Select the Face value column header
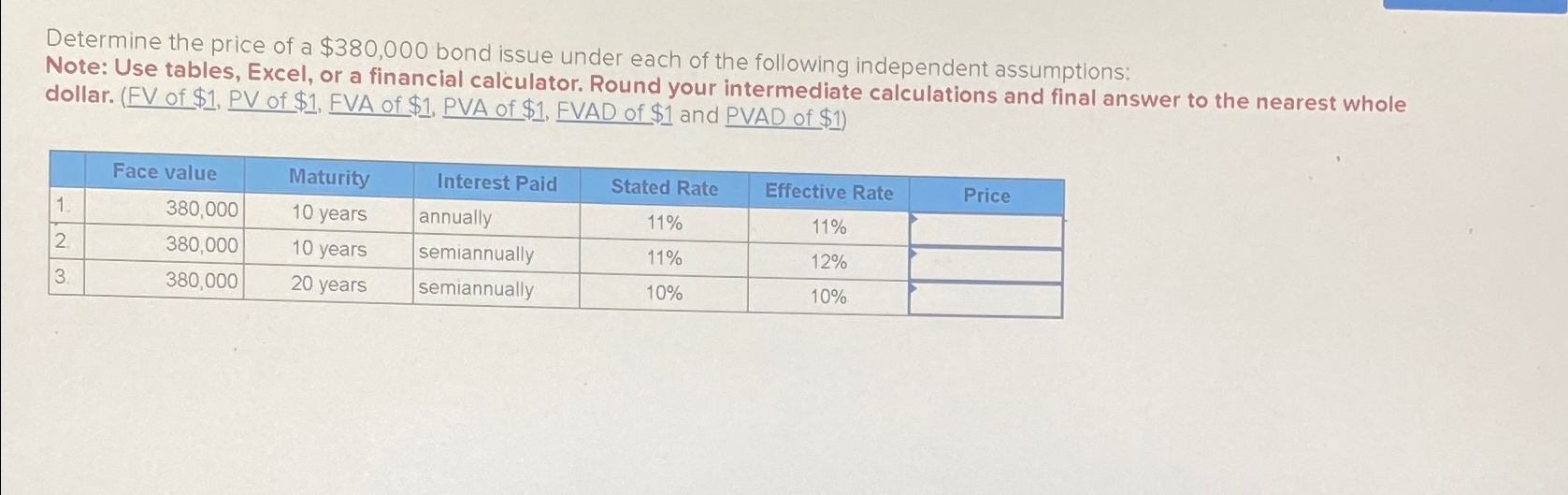Image resolution: width=1568 pixels, height=495 pixels. [165, 172]
